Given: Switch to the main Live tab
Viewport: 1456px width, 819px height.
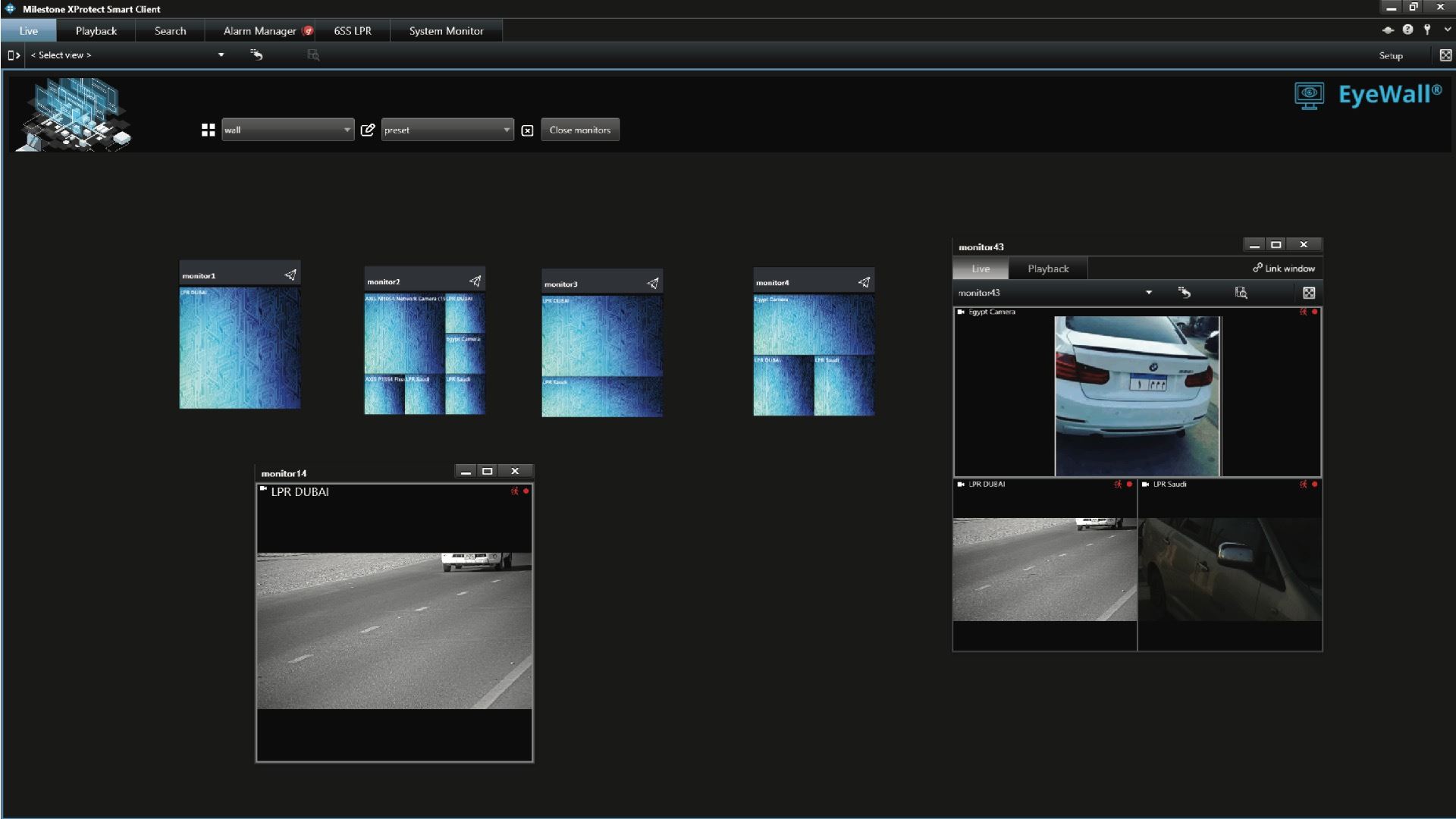Looking at the screenshot, I should [x=29, y=31].
